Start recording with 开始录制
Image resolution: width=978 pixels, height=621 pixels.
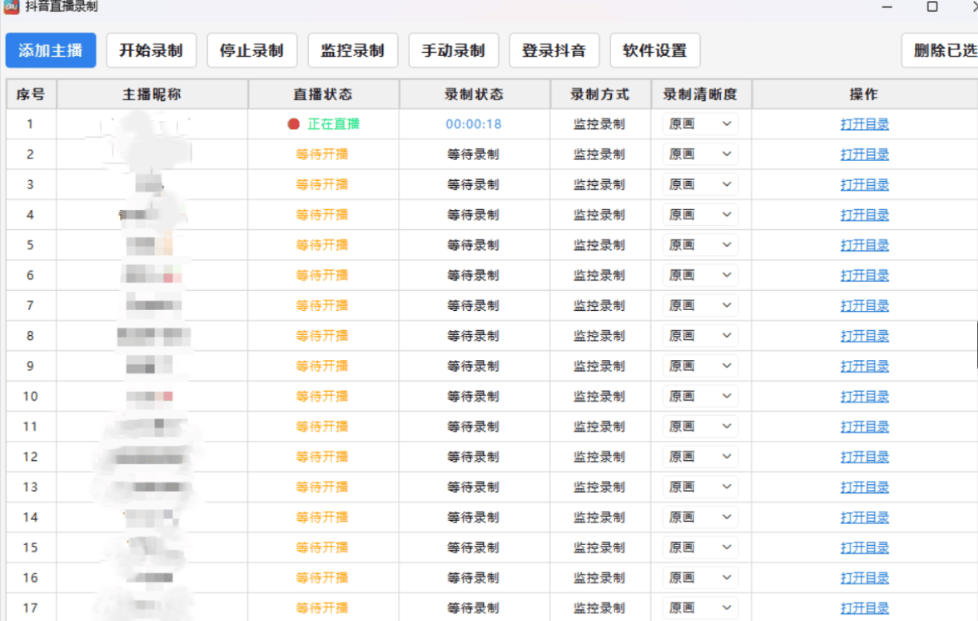click(151, 51)
